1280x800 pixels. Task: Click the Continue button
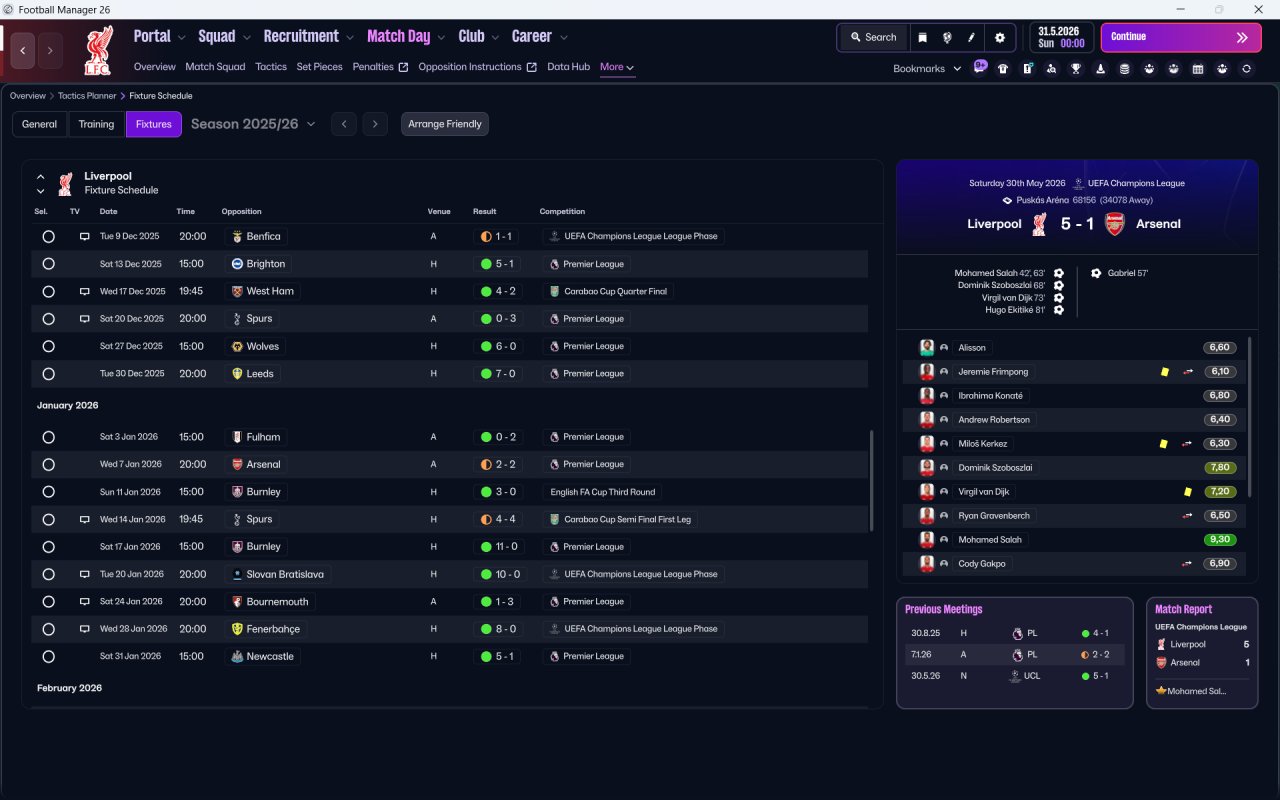pyautogui.click(x=1182, y=37)
